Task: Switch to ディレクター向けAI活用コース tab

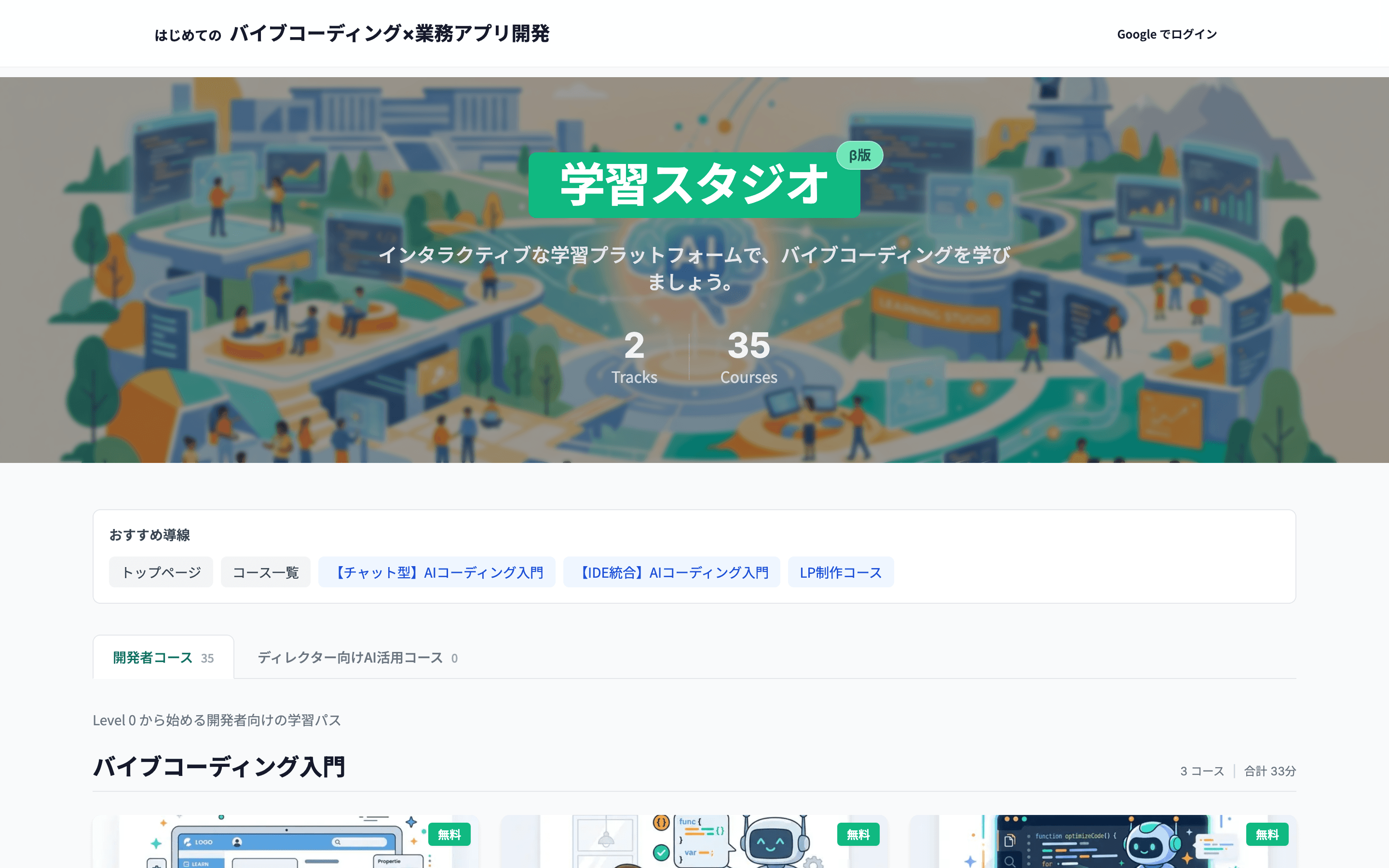Action: click(x=357, y=657)
